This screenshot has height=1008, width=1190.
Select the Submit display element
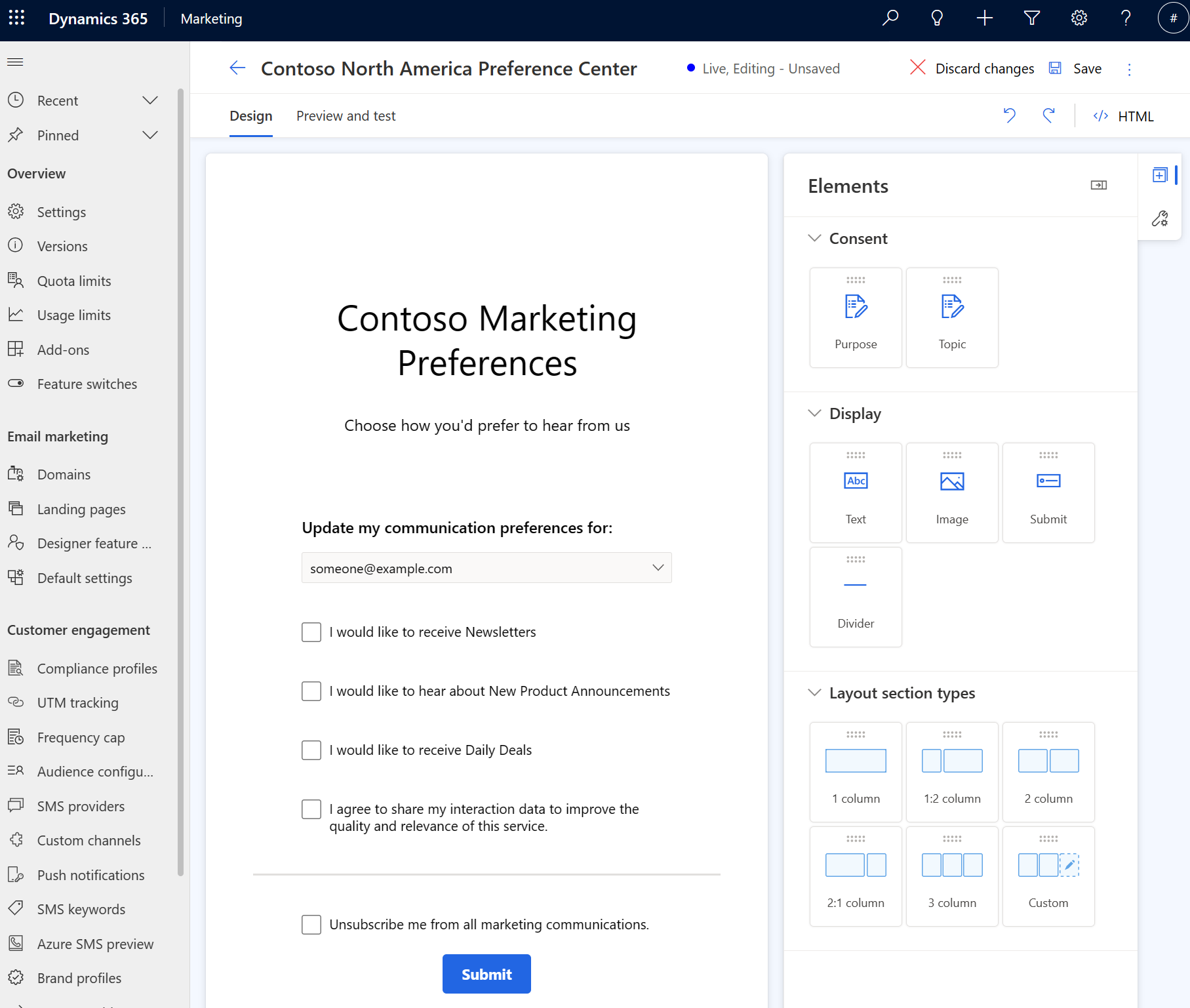click(1048, 493)
